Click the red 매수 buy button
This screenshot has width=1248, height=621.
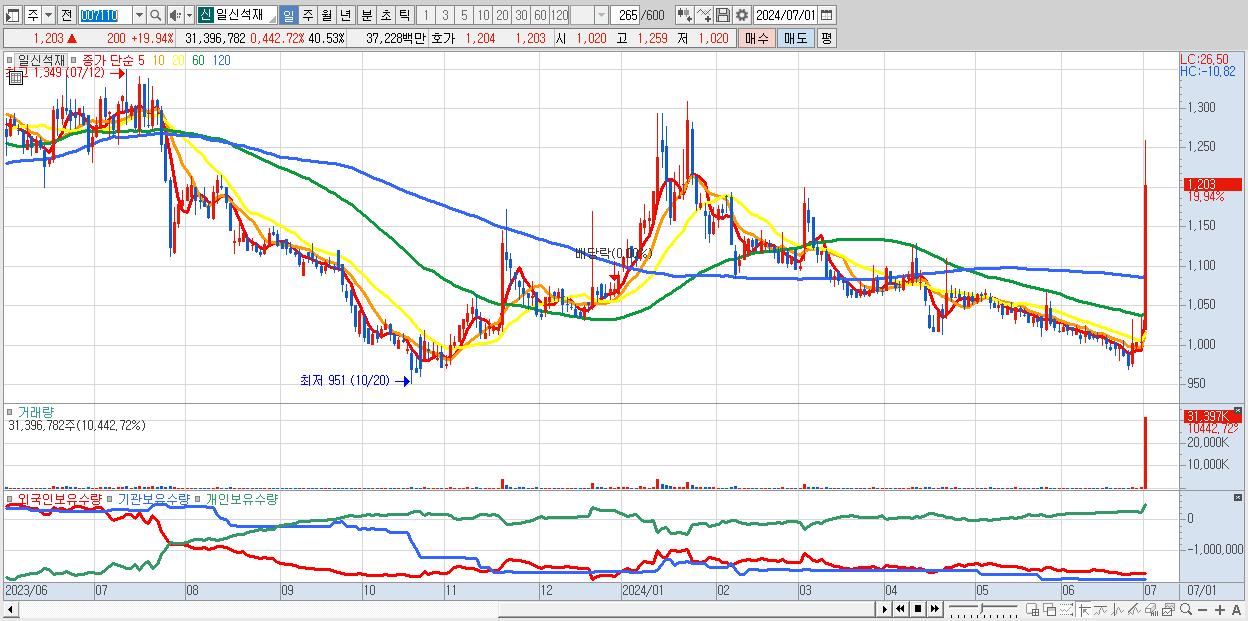click(x=757, y=38)
